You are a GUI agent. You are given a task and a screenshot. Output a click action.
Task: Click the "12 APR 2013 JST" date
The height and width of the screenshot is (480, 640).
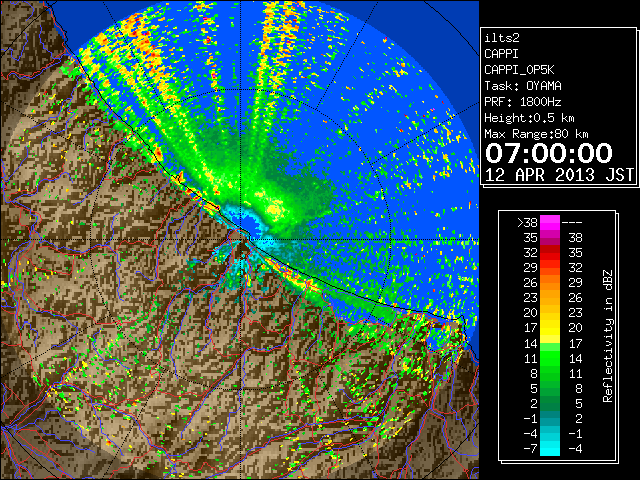click(559, 175)
